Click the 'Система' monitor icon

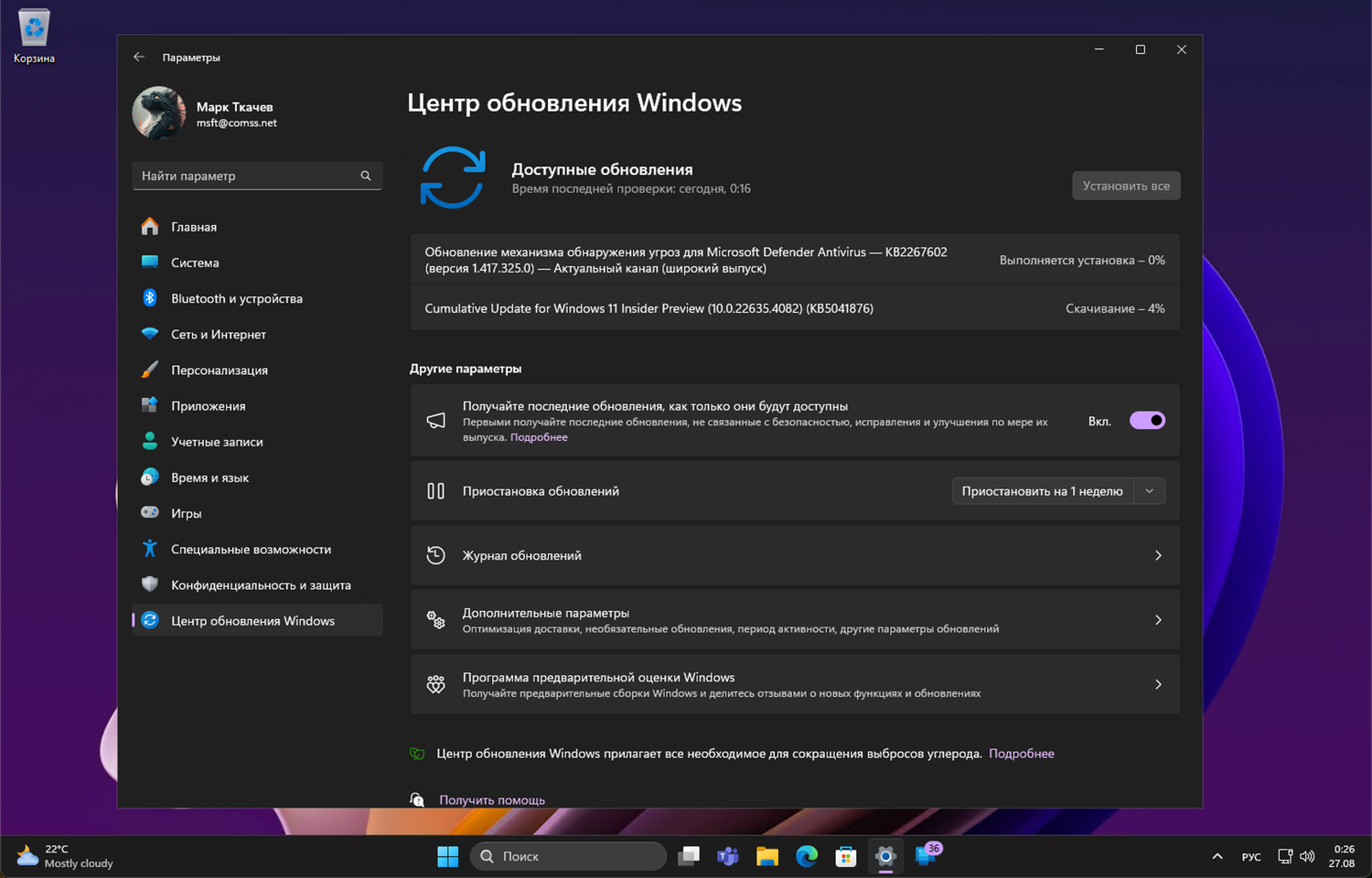pyautogui.click(x=150, y=262)
